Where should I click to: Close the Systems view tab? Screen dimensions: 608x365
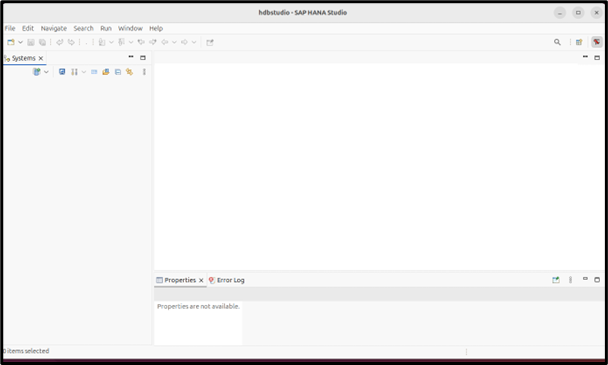pos(41,58)
